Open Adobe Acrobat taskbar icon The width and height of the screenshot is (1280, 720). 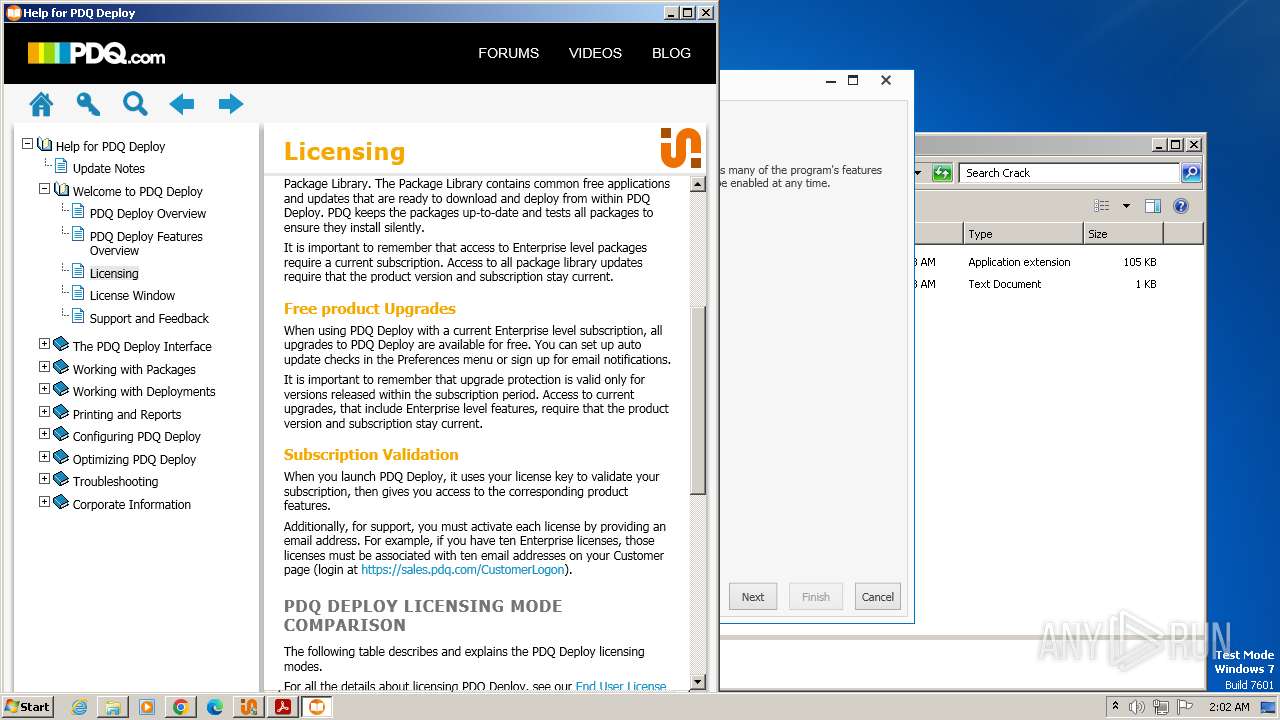click(x=283, y=707)
